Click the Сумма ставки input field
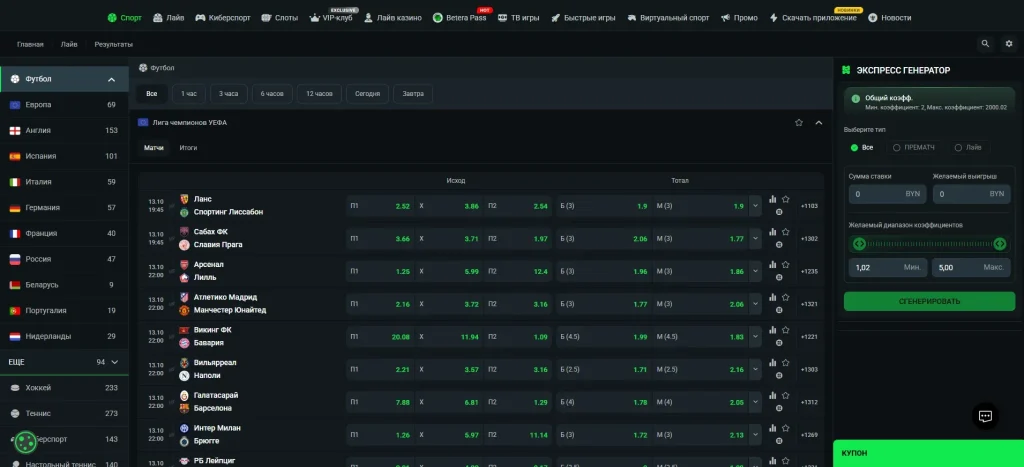This screenshot has height=467, width=1024. tap(886, 194)
